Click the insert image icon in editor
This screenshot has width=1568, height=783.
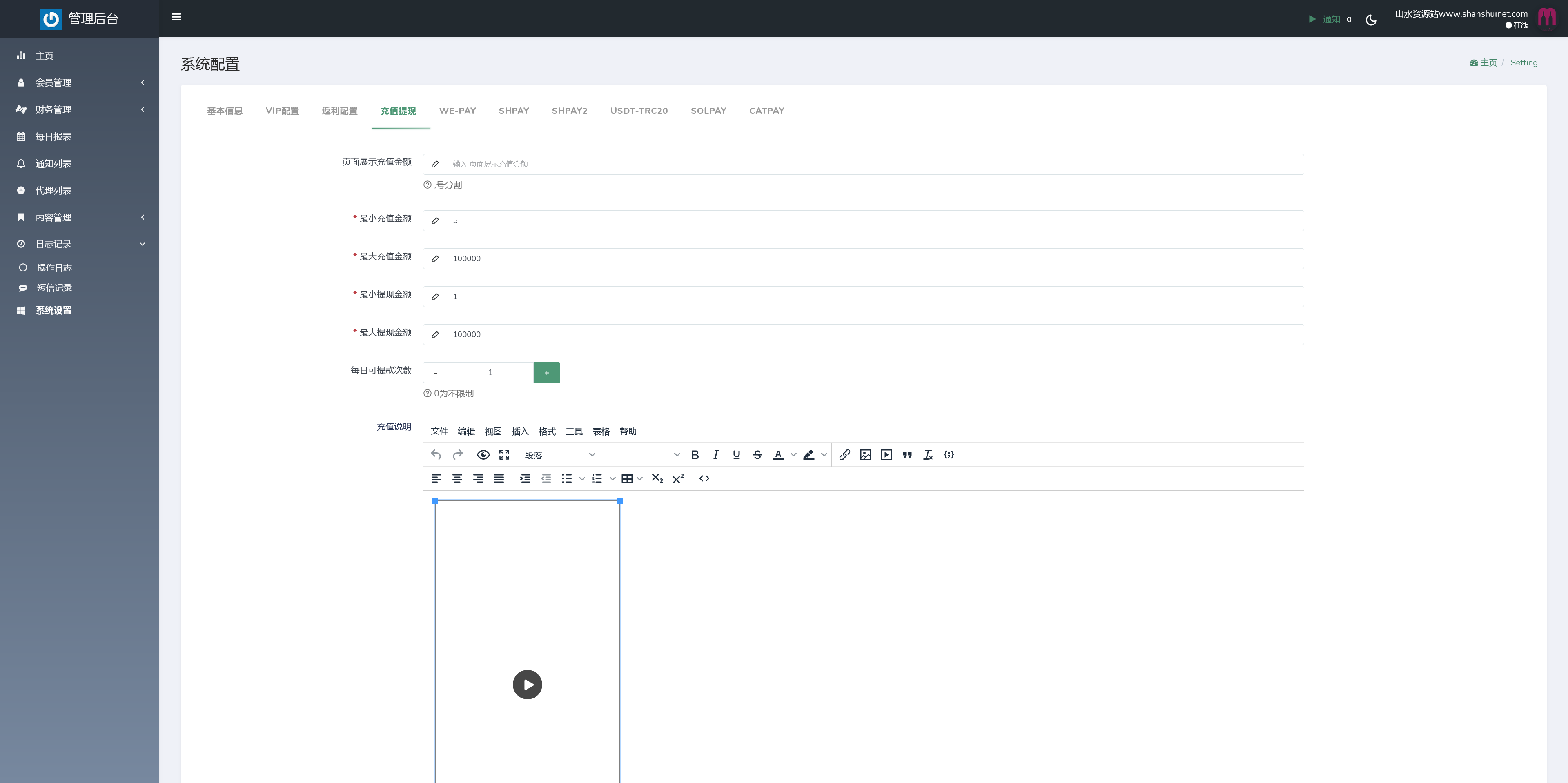point(865,454)
